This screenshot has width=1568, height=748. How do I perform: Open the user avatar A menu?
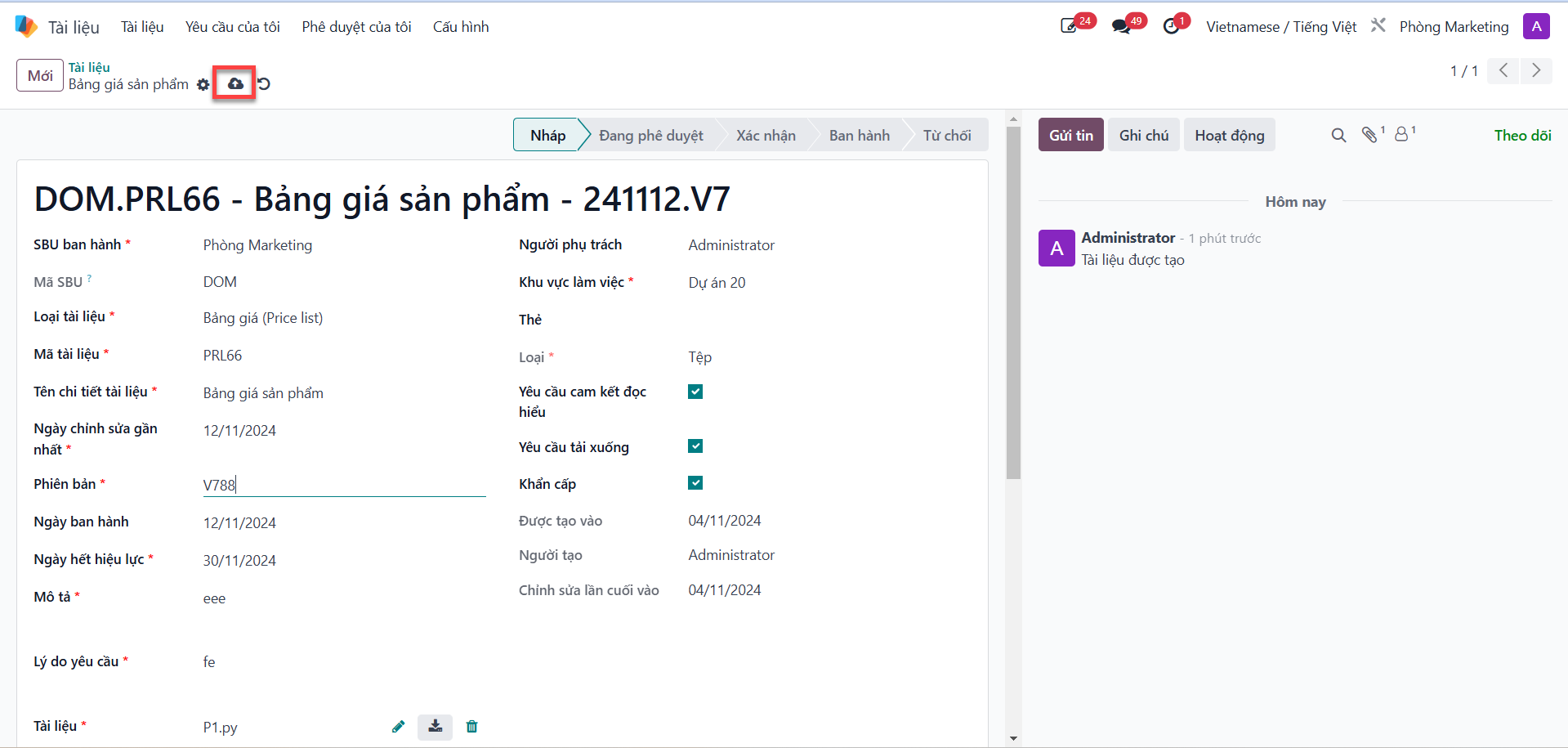pos(1536,26)
